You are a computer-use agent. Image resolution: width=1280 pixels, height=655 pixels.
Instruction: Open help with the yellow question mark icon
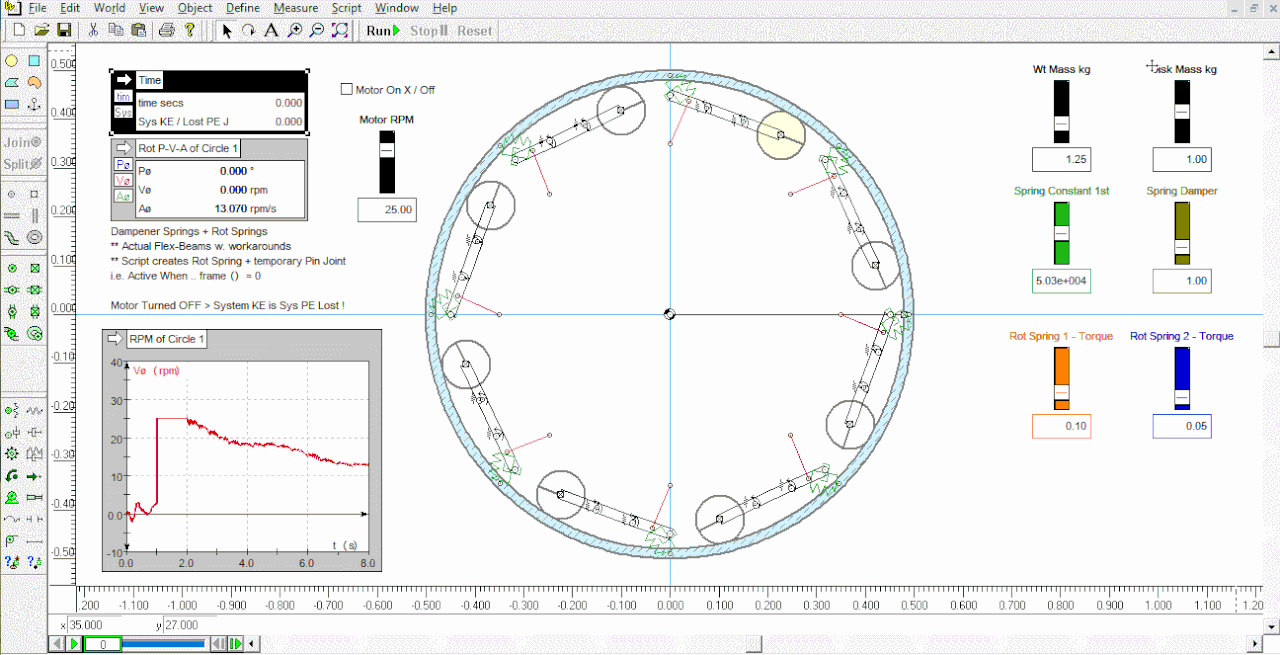tap(190, 31)
